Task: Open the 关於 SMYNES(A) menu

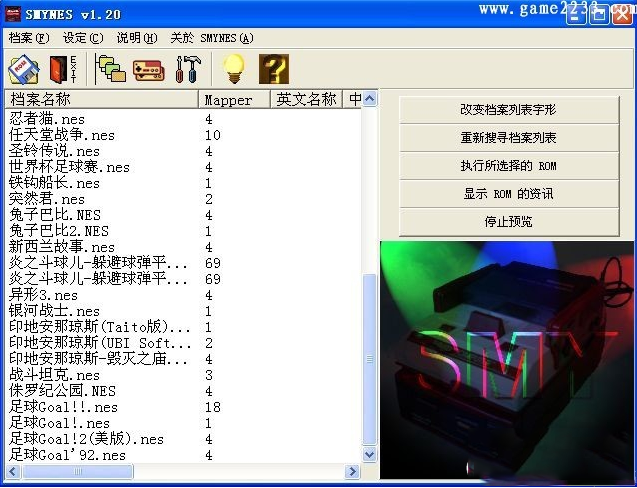Action: 212,38
